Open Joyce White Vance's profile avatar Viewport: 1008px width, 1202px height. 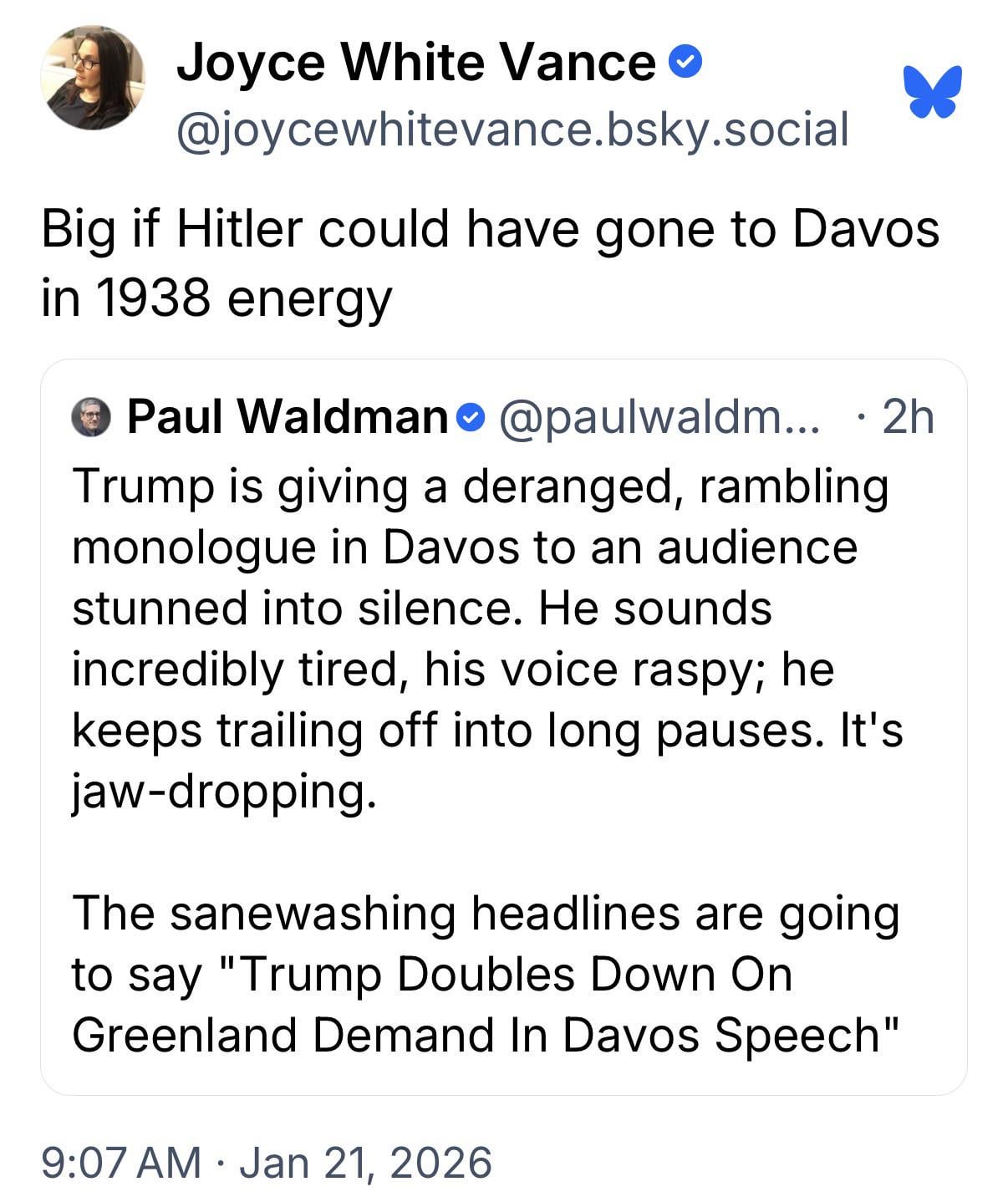click(92, 79)
